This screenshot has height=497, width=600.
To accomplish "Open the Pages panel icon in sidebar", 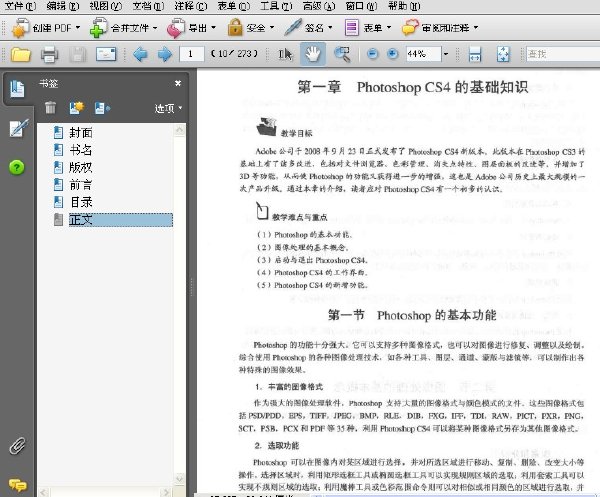I will pos(17,89).
